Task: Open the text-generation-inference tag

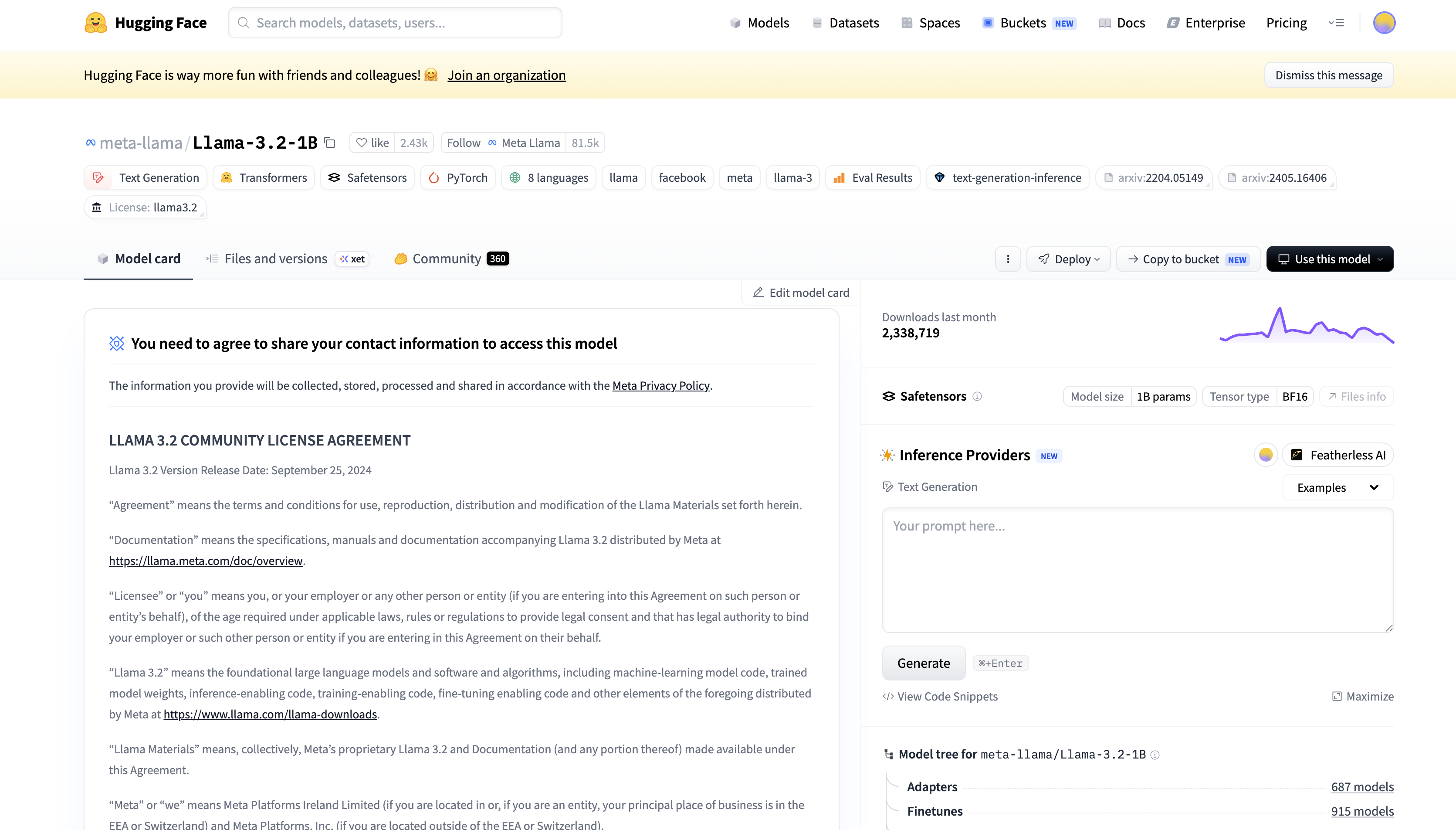Action: 1008,178
